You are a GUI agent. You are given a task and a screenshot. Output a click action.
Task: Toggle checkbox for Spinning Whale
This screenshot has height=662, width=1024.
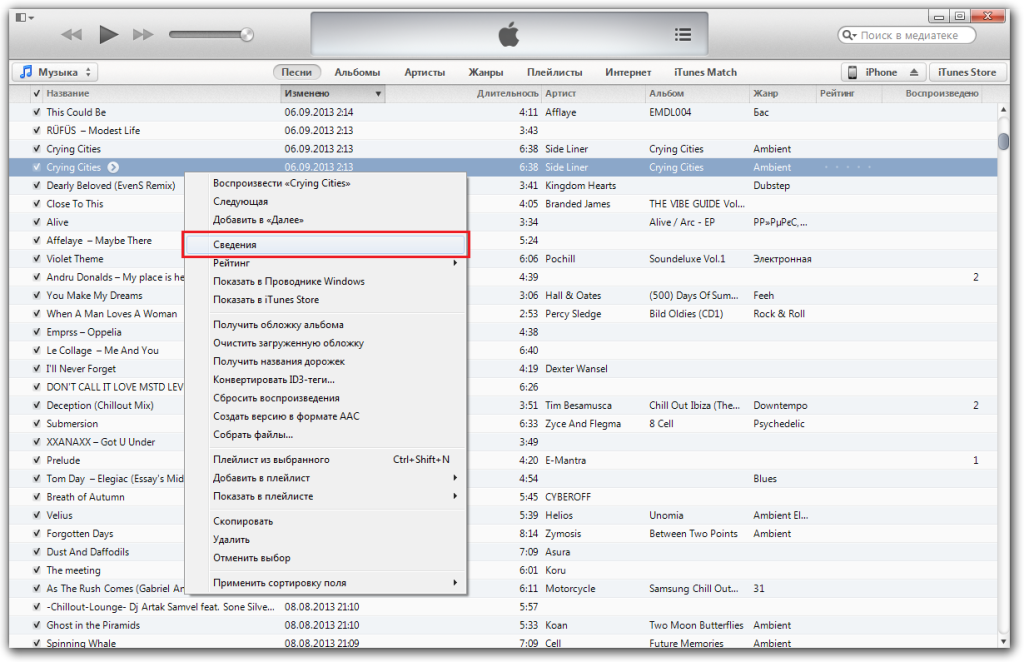pos(36,644)
